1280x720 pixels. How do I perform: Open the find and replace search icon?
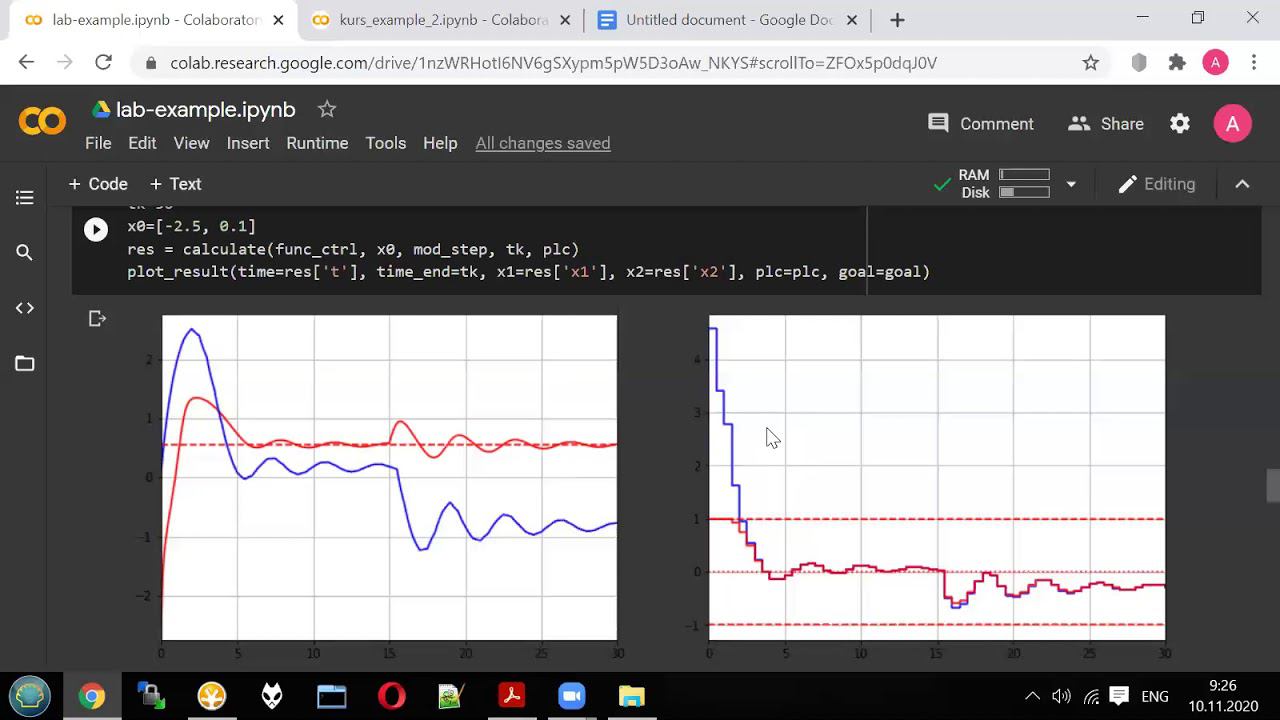click(x=25, y=253)
